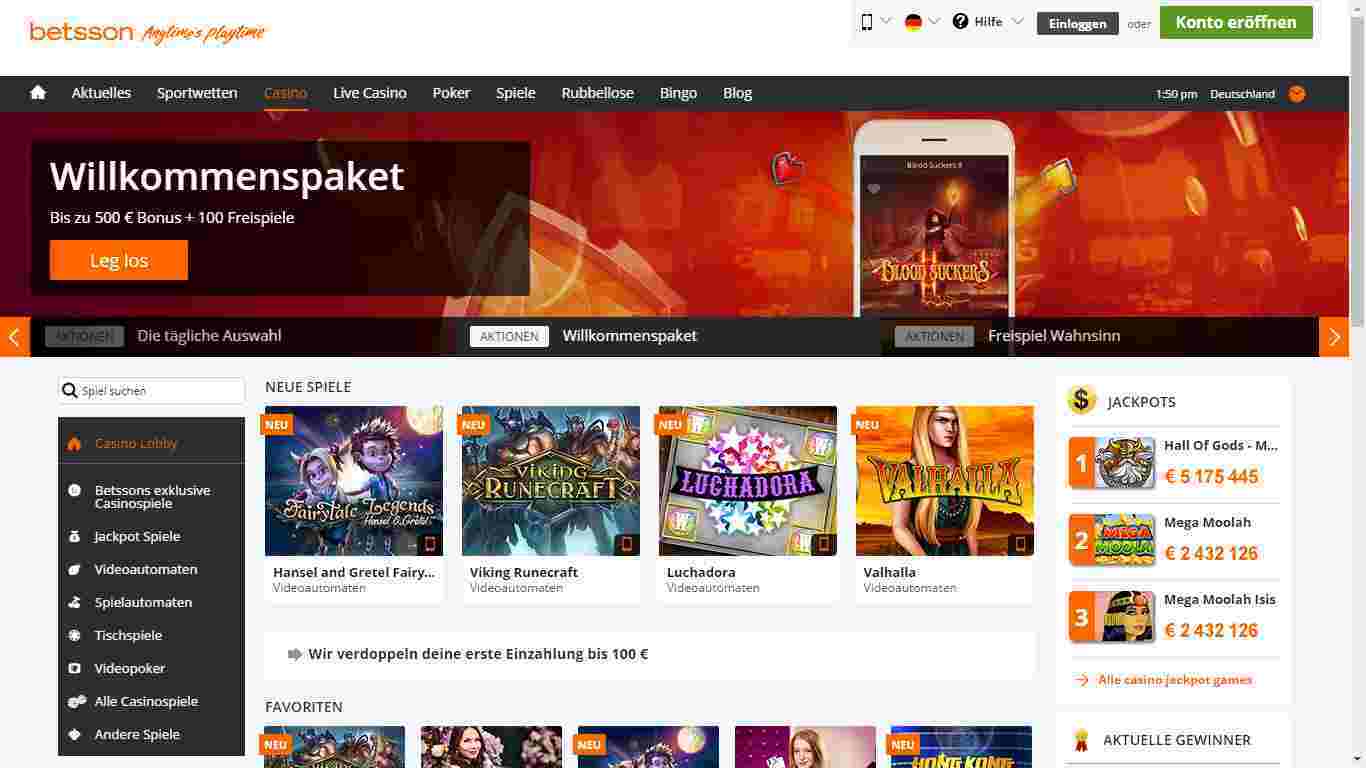
Task: Click the Alle Casinospiele sidebar icon
Action: pos(76,702)
